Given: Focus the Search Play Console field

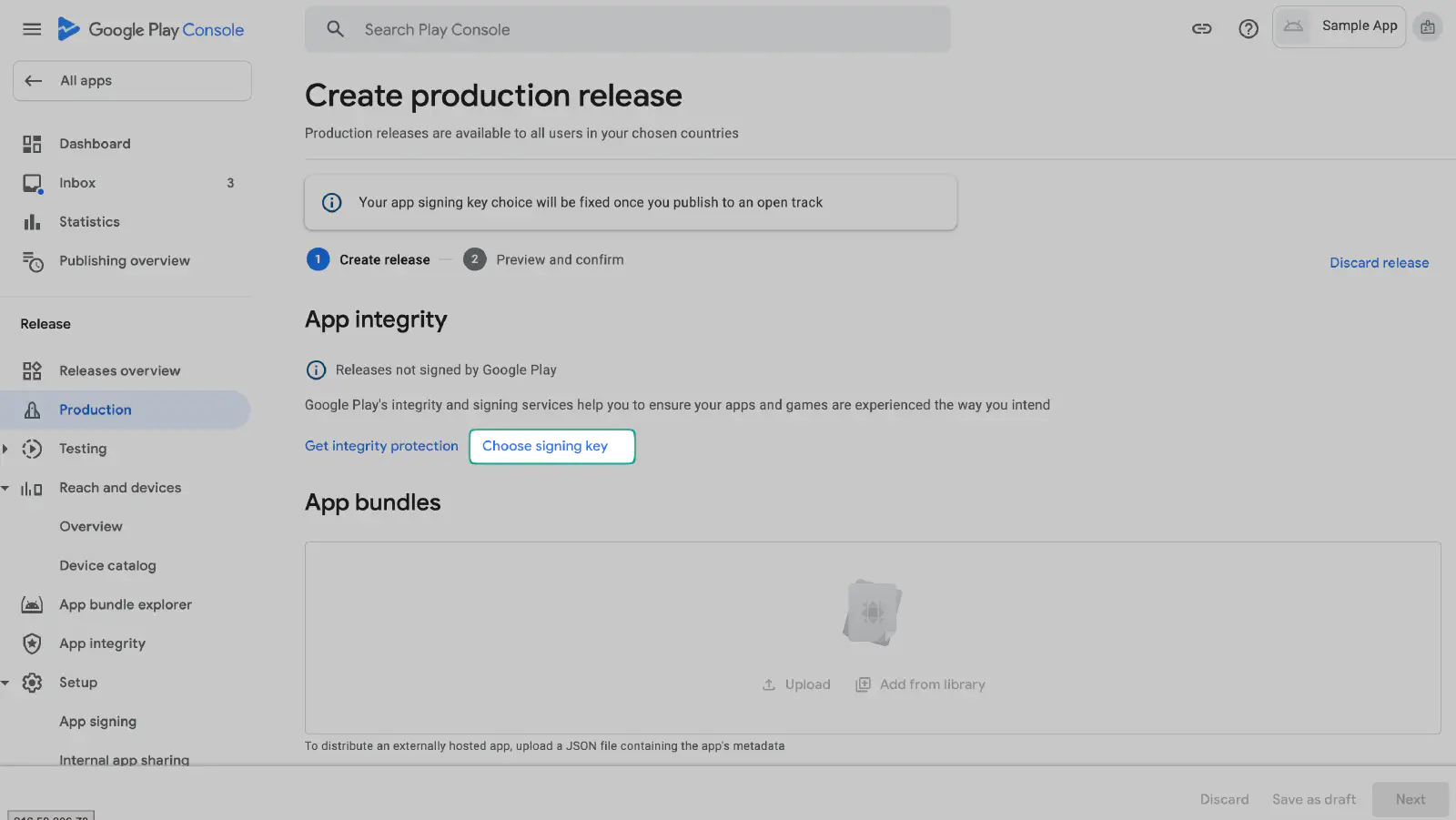Looking at the screenshot, I should click(x=628, y=29).
